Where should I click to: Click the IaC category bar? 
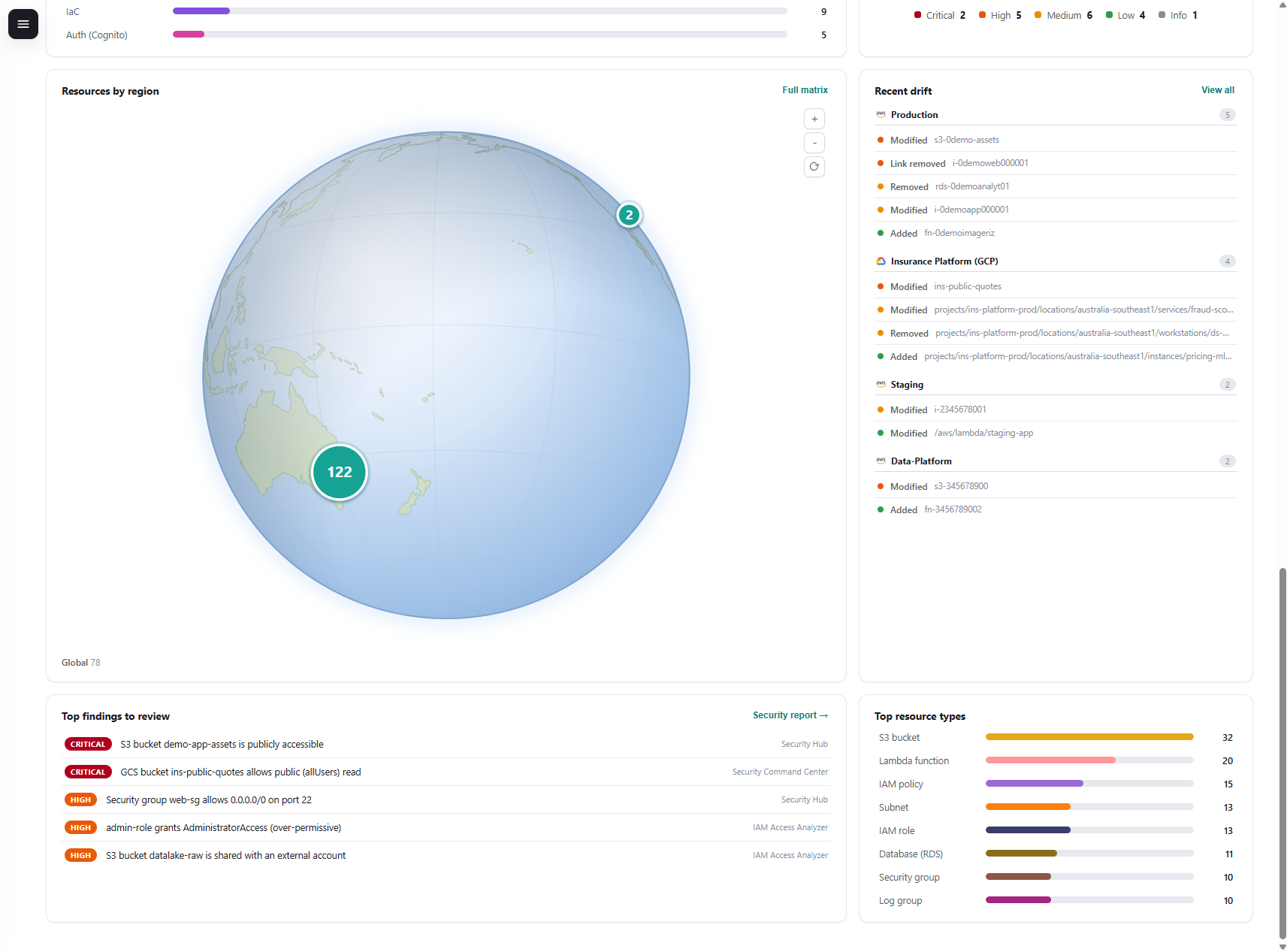(480, 11)
